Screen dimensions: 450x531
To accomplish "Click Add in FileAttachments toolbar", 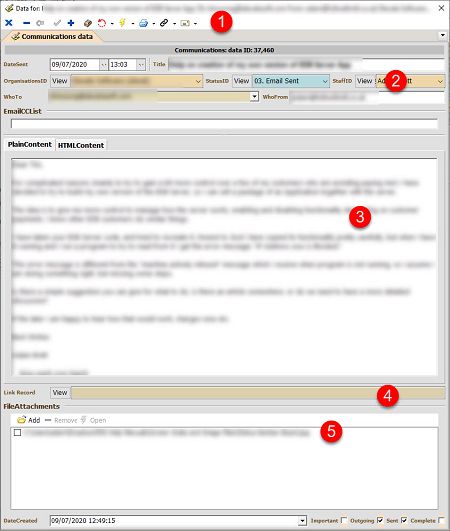I will click(x=29, y=420).
